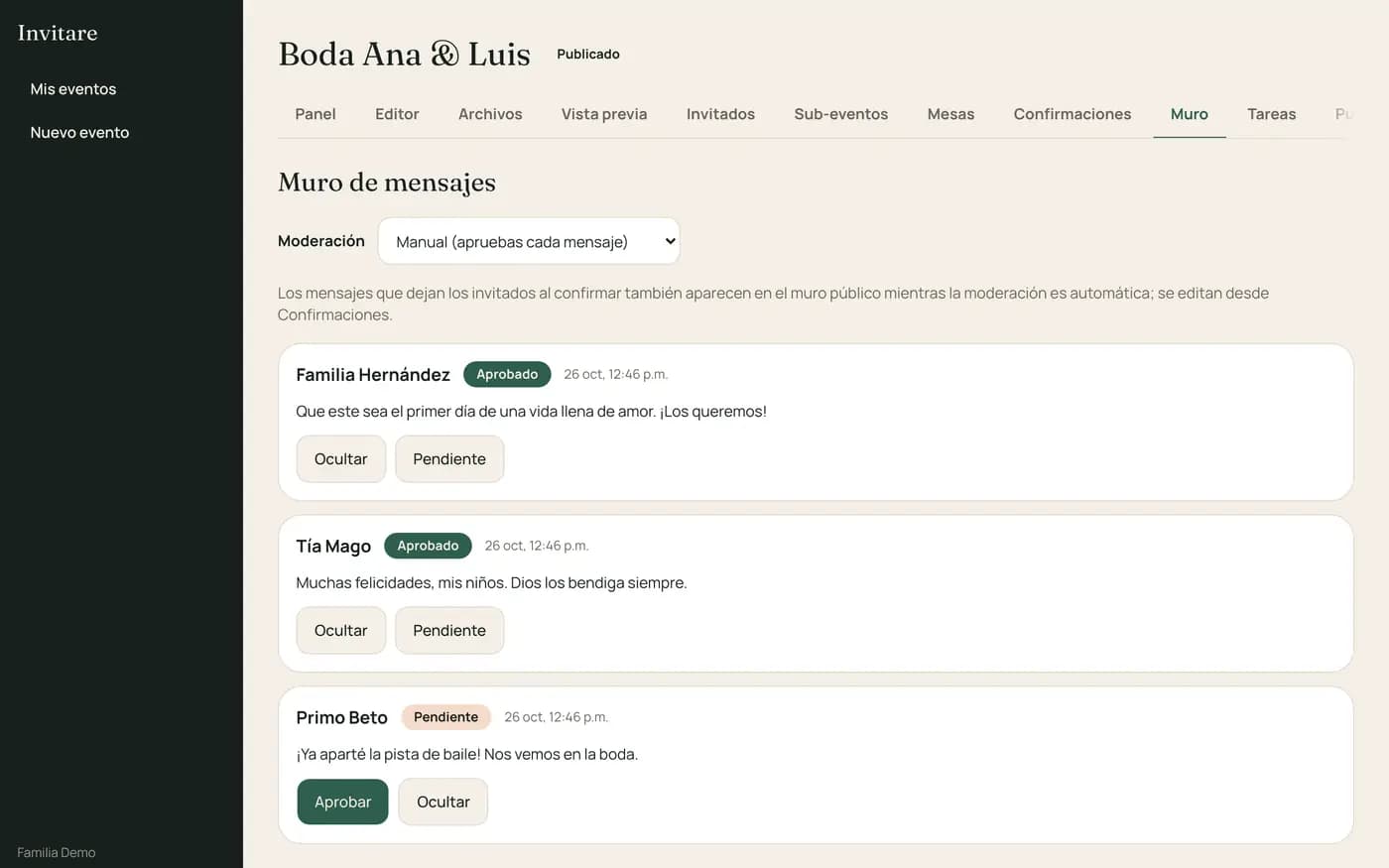This screenshot has height=868, width=1389.
Task: Click the Pendiente badge beside Primo Beto
Action: pyautogui.click(x=445, y=717)
